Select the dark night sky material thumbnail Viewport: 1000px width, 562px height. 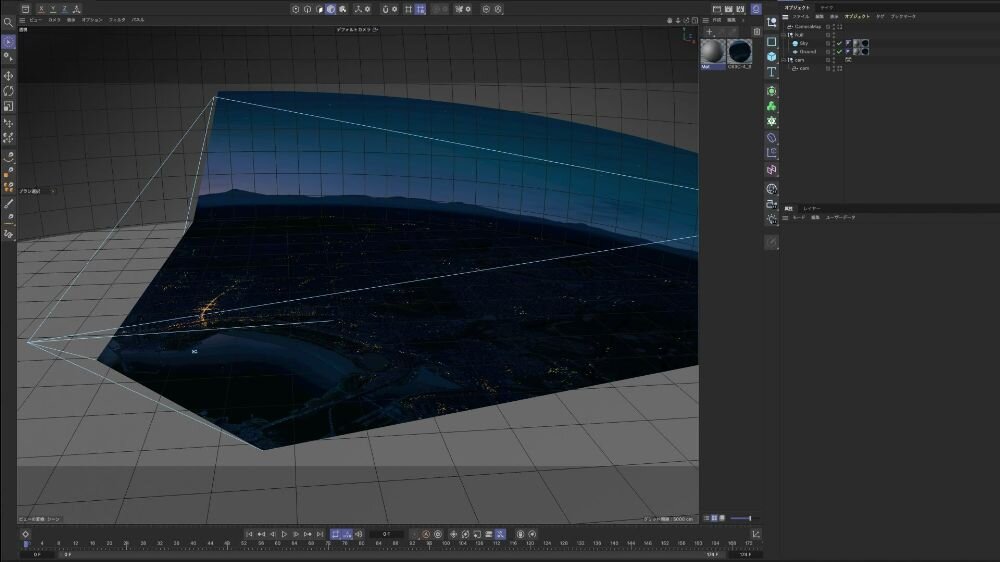point(740,53)
